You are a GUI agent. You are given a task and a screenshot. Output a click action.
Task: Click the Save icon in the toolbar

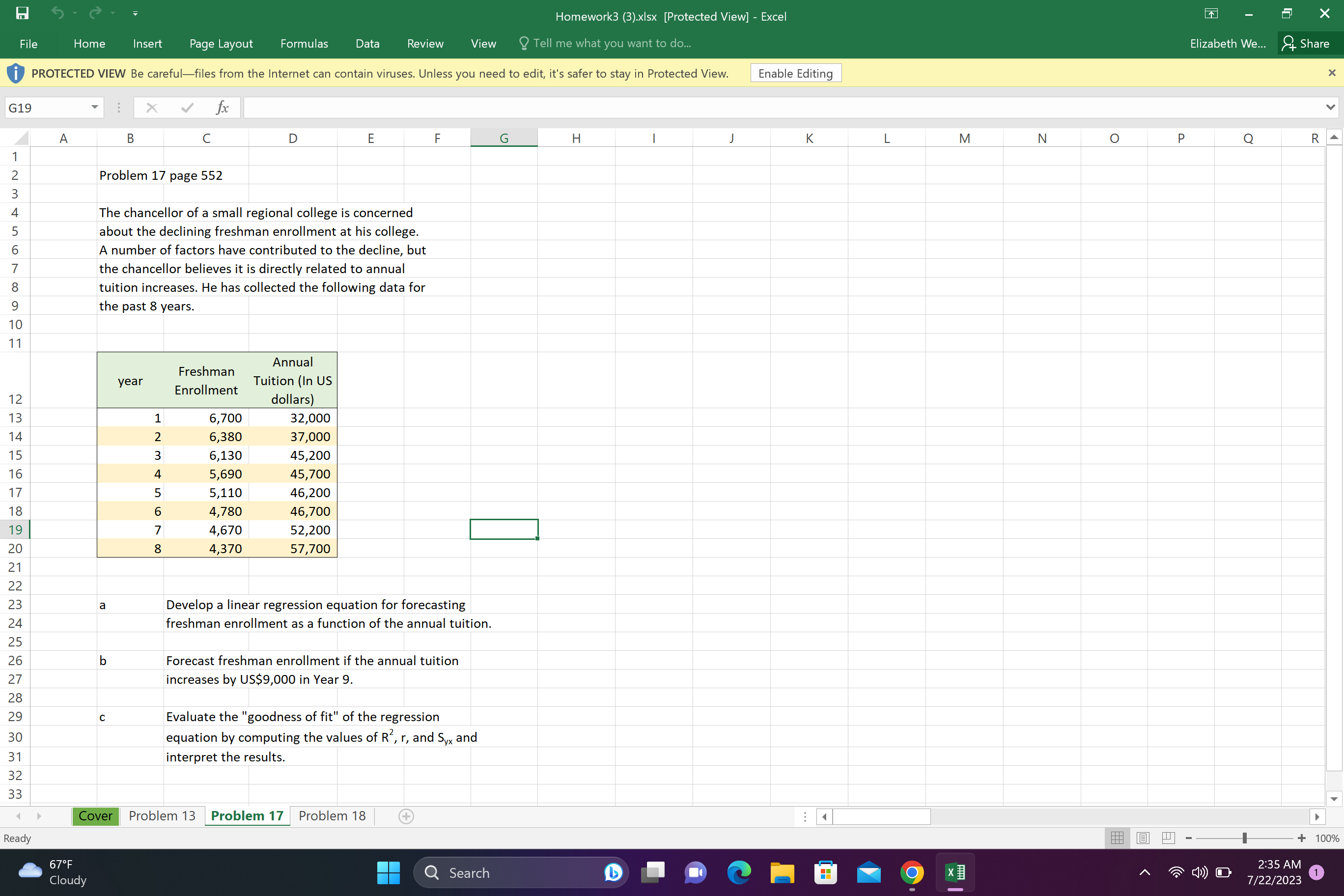21,15
